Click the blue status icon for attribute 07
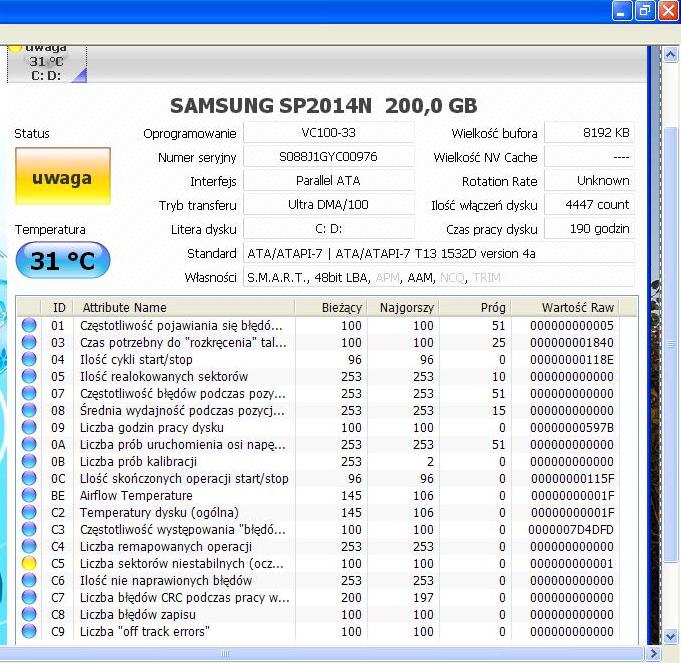 pyautogui.click(x=29, y=393)
